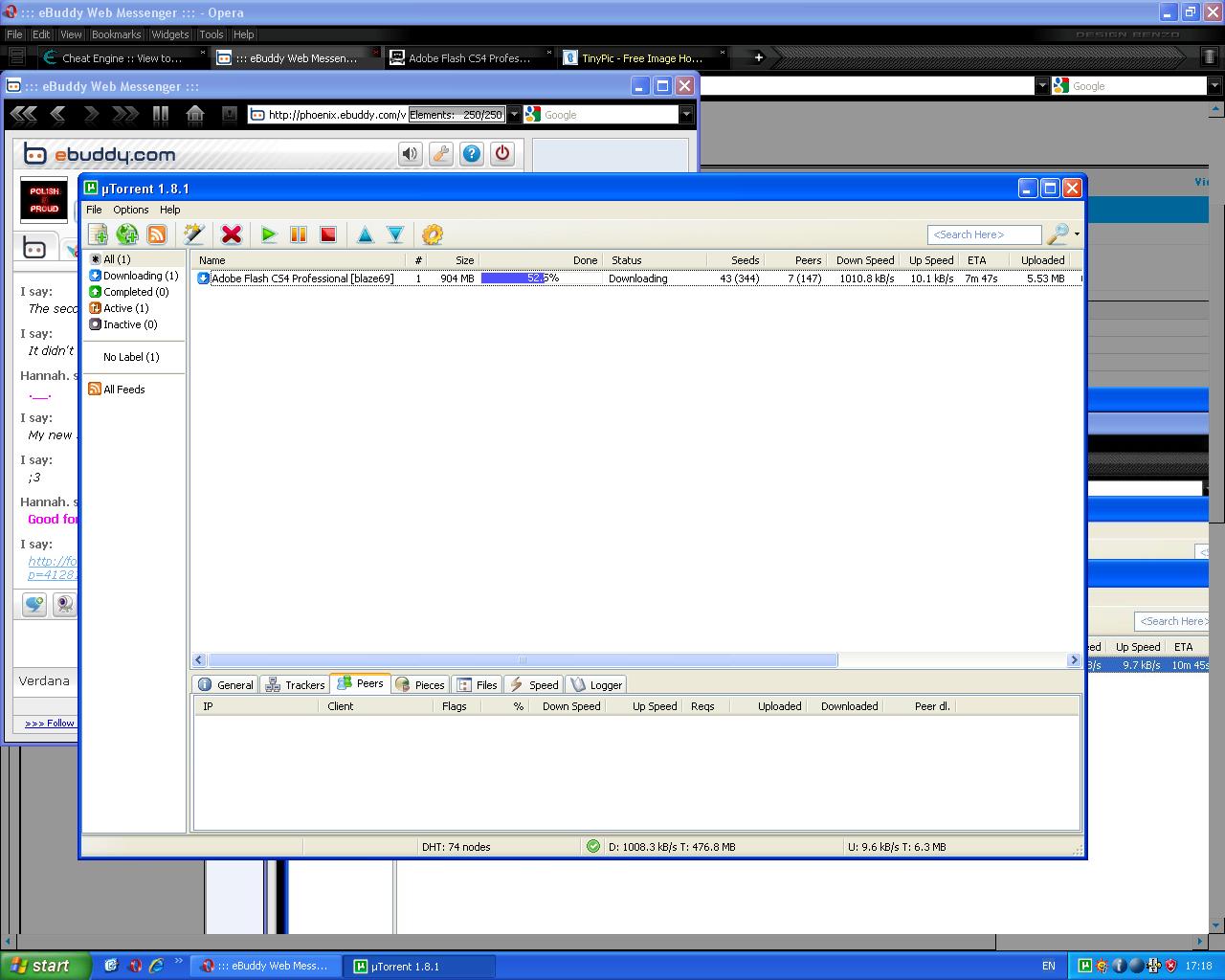Remove the torrent using the red X icon
The image size is (1225, 980).
click(x=231, y=234)
